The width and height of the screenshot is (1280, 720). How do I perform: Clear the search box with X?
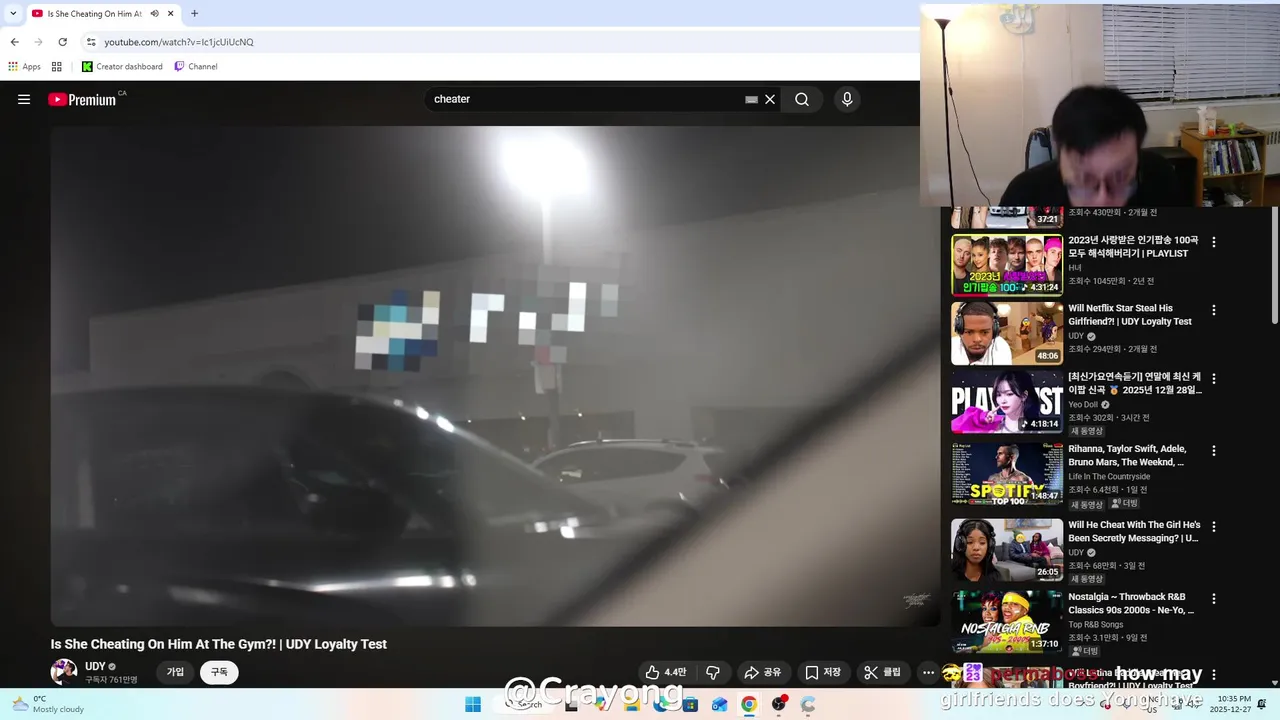770,99
